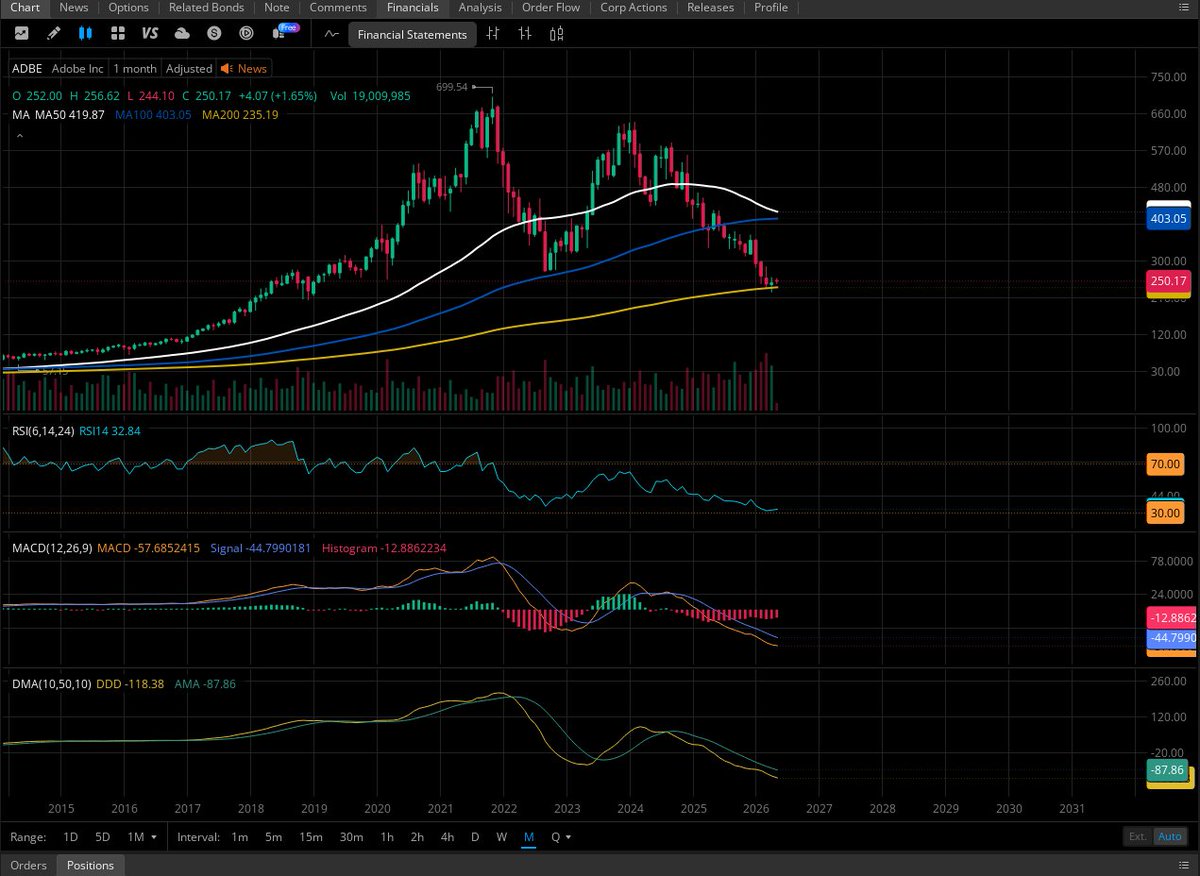Screen dimensions: 1200x876
Task: Open the Order Flow tab
Action: pos(551,7)
